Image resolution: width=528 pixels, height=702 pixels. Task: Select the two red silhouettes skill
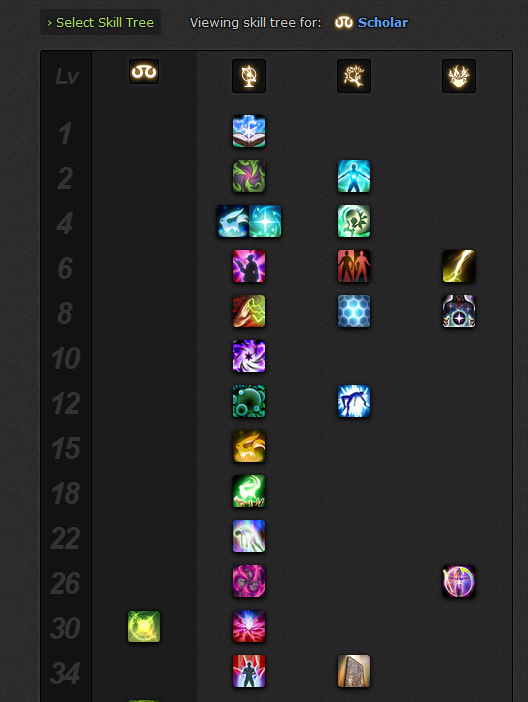click(354, 266)
